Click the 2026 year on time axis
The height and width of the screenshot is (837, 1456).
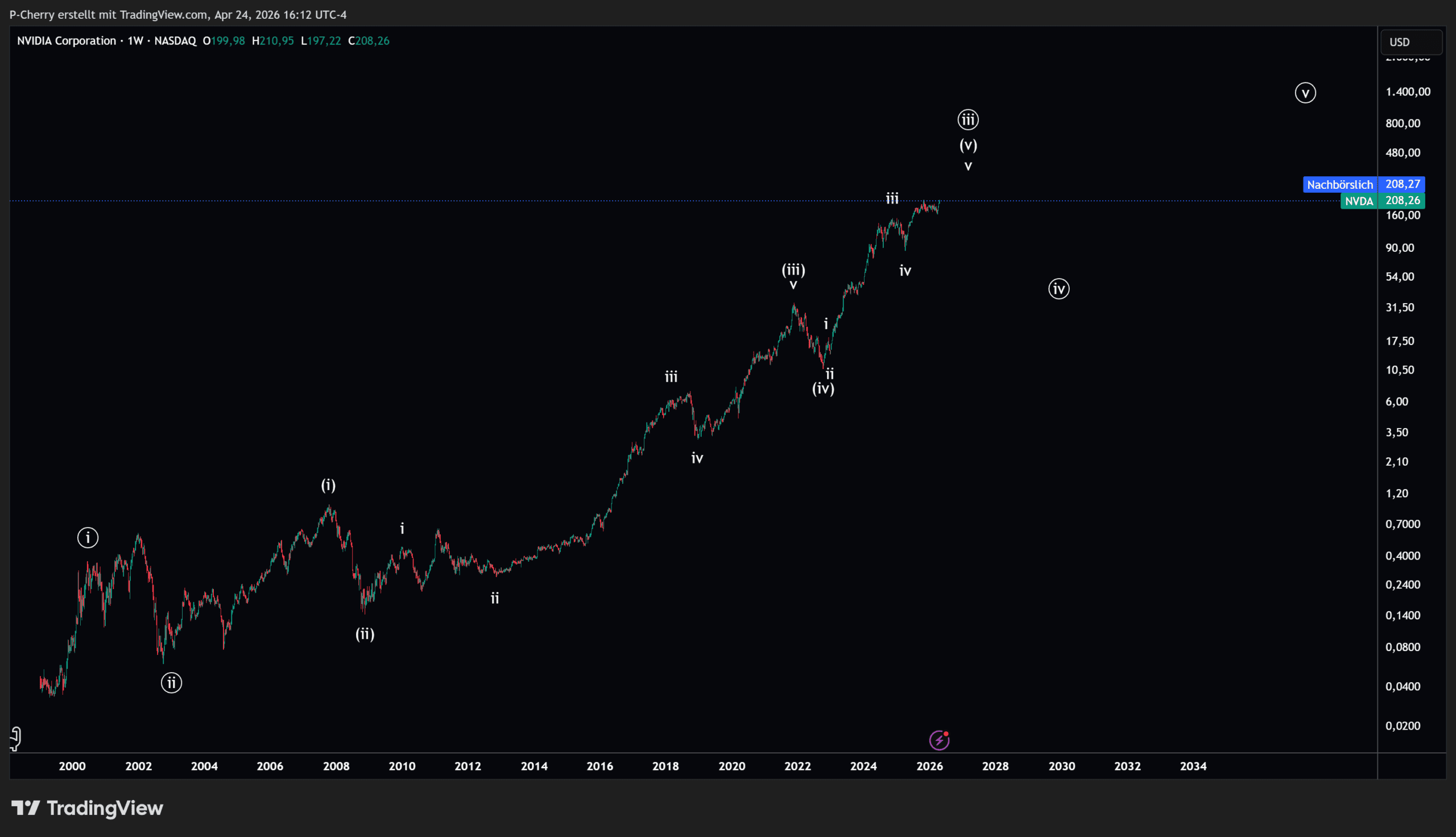[x=929, y=766]
